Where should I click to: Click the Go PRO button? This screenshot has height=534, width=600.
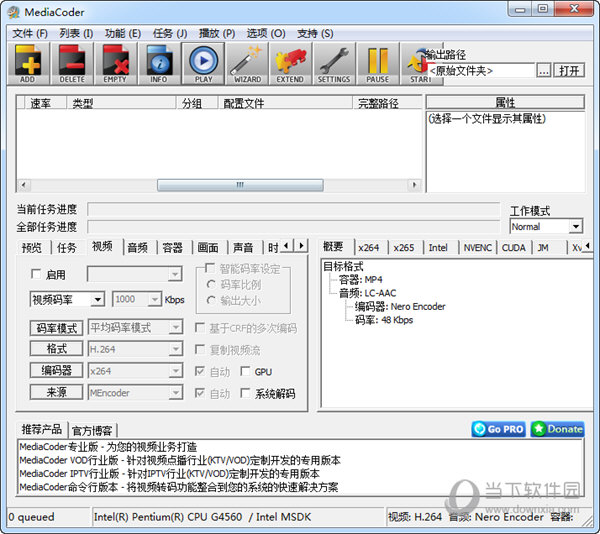point(499,429)
